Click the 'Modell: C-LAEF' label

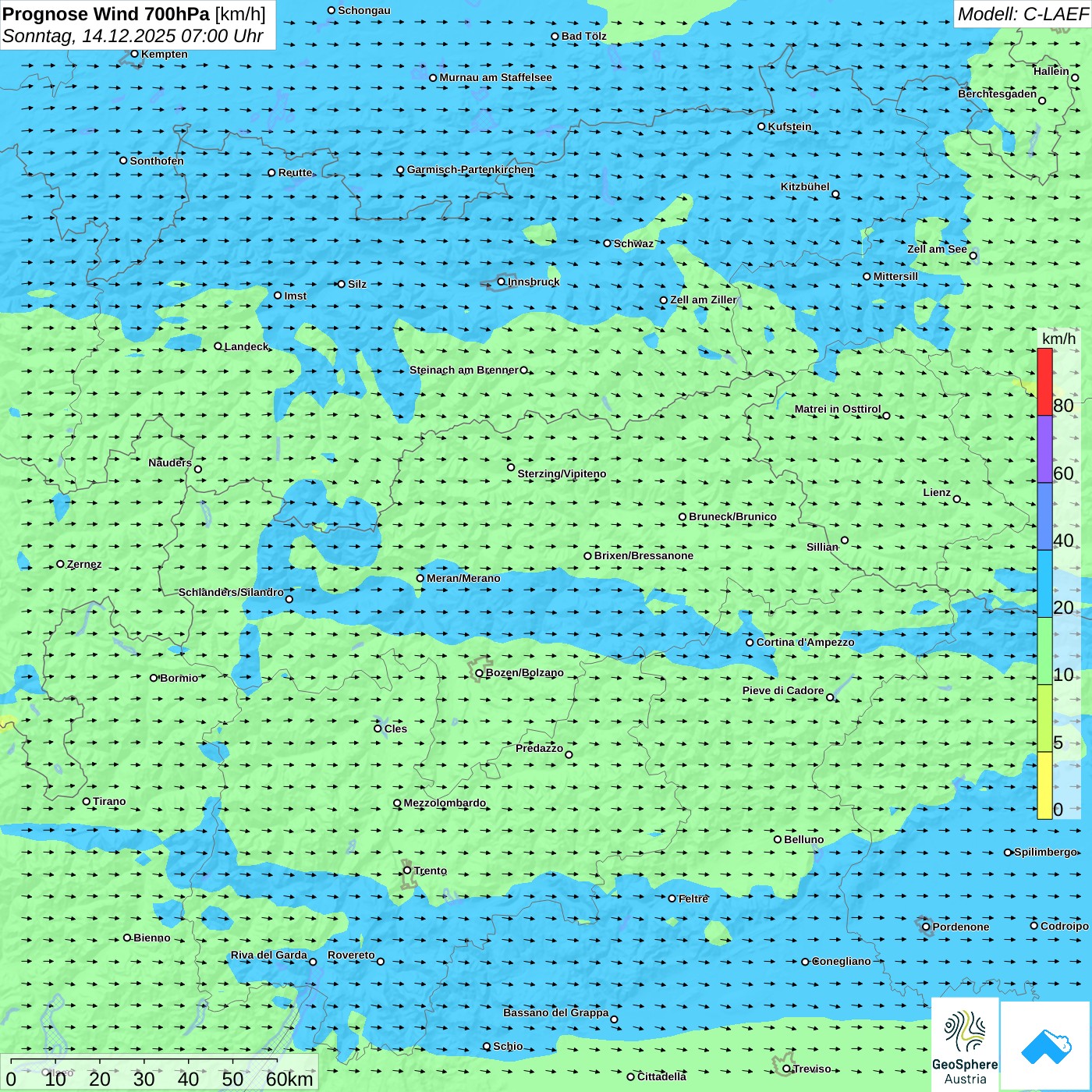point(1023,14)
